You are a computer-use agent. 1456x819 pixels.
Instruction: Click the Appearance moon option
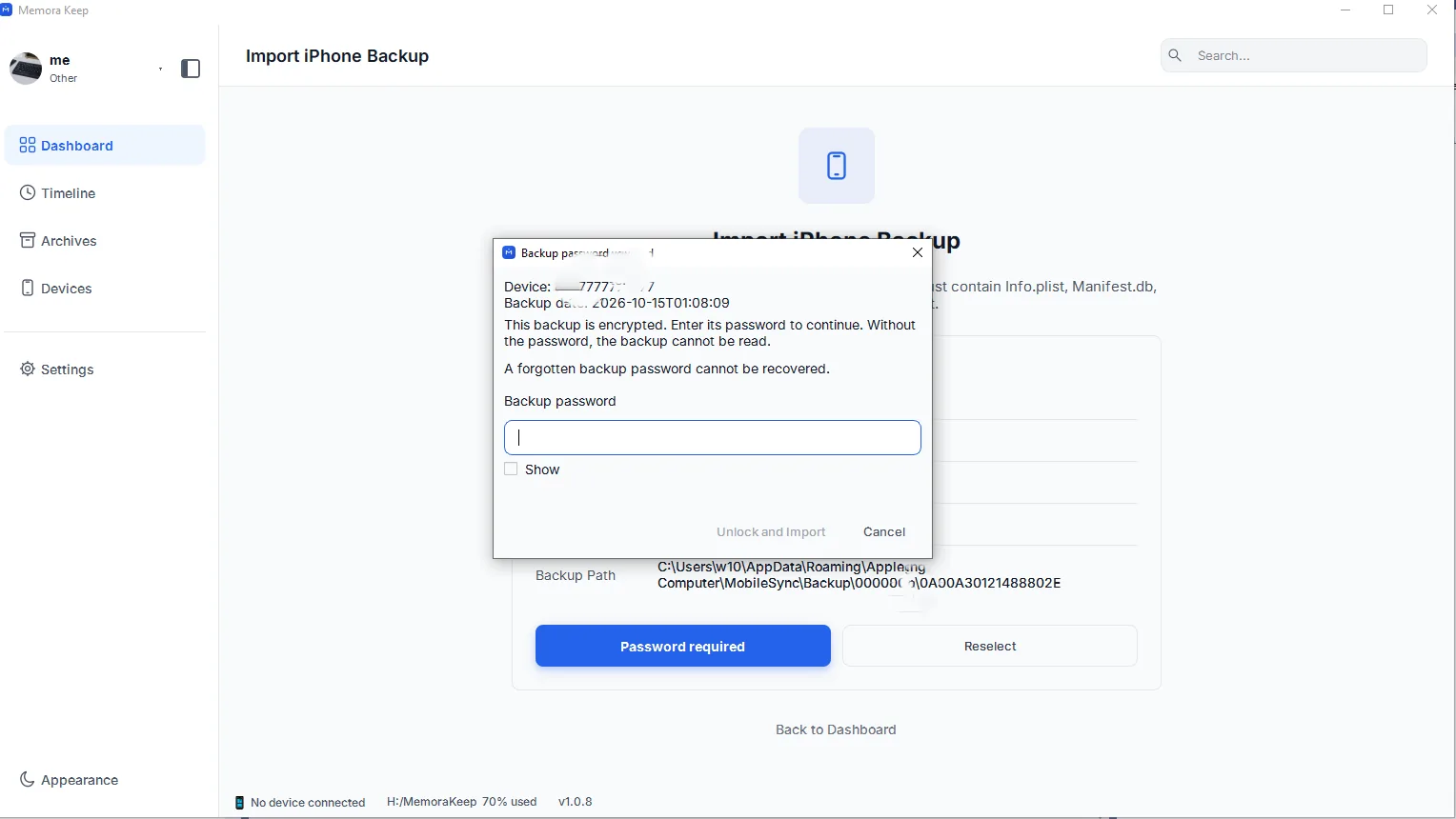[x=69, y=780]
